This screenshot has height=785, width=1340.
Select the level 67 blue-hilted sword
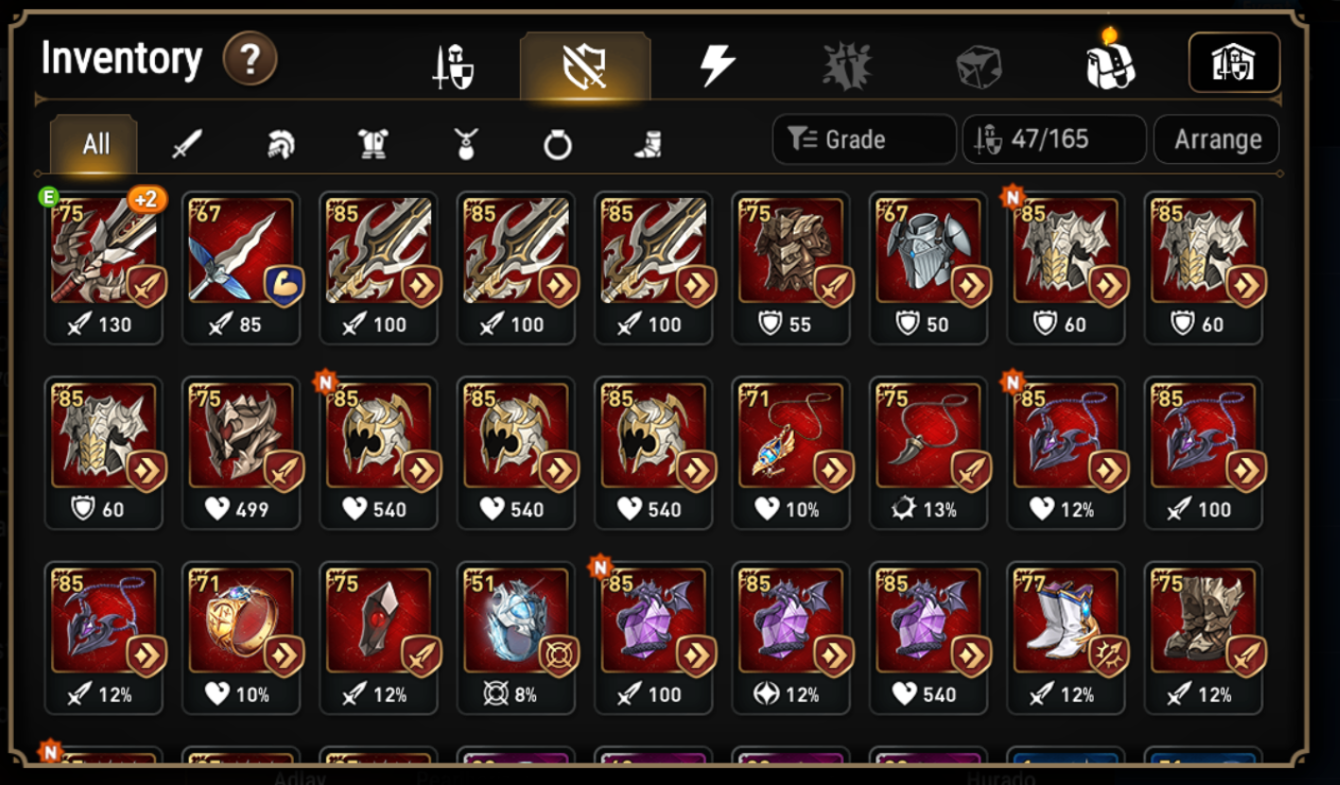[x=241, y=268]
